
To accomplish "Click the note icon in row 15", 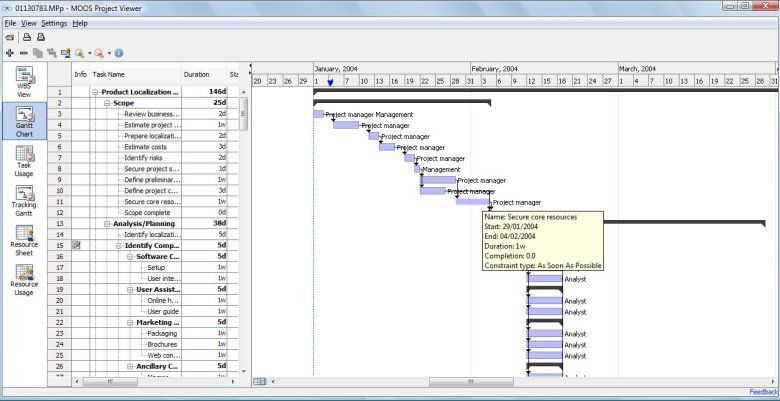I will pyautogui.click(x=78, y=245).
